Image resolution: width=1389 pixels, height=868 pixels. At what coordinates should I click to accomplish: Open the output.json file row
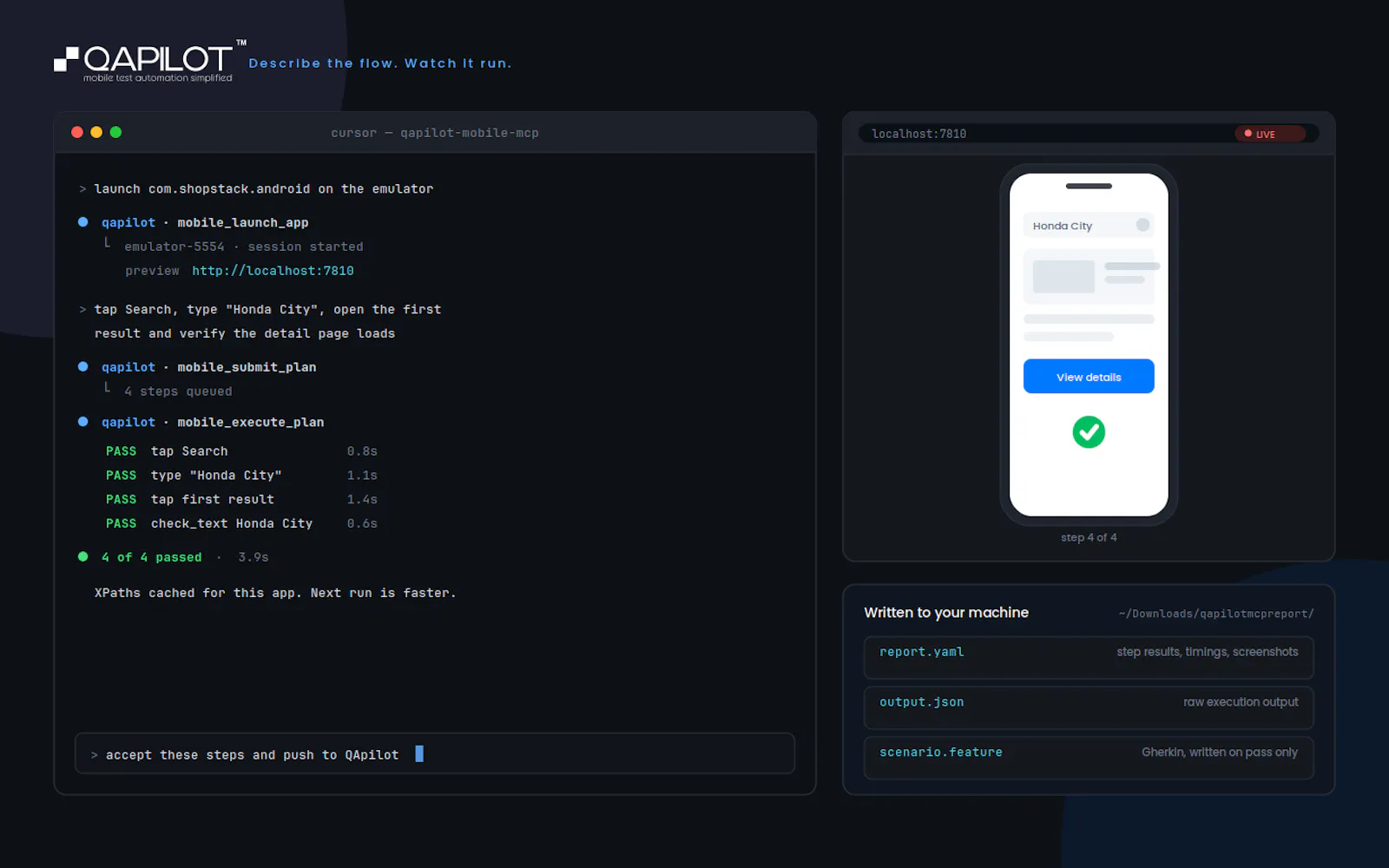pyautogui.click(x=1089, y=707)
